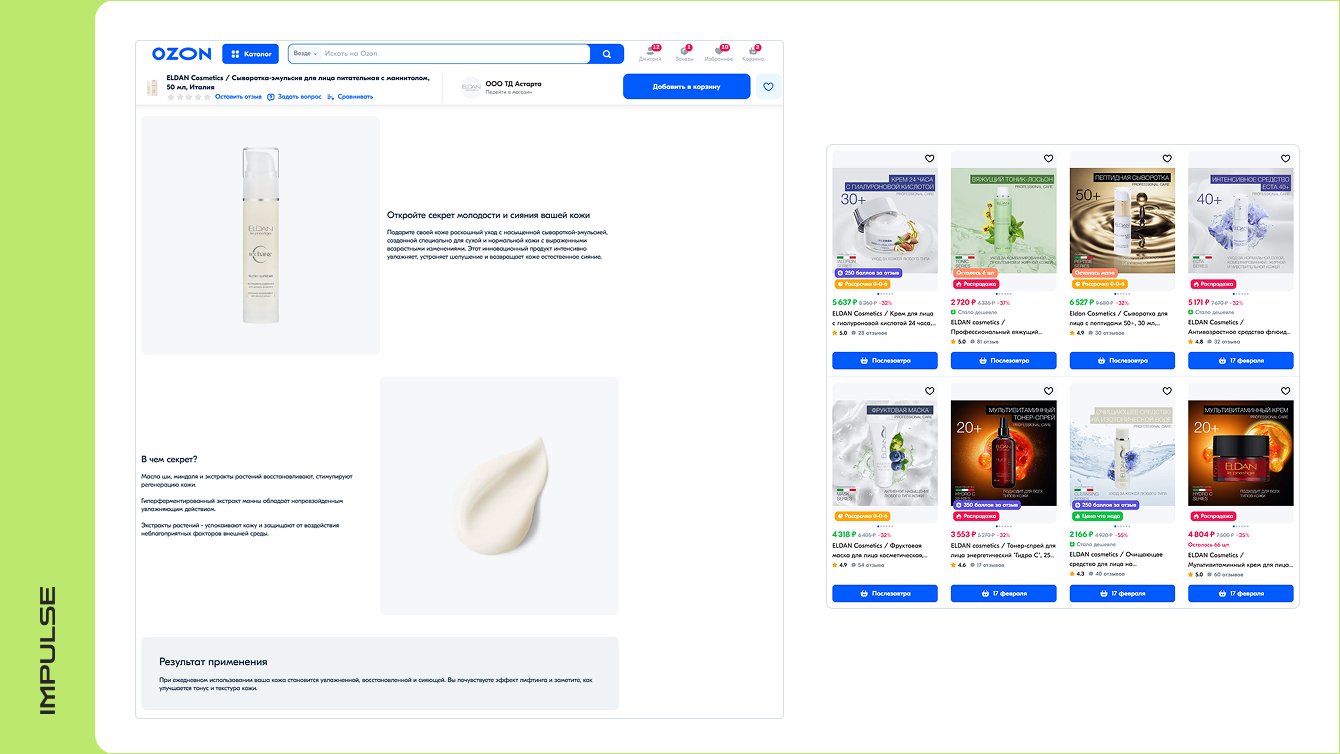This screenshot has height=754, width=1340.
Task: Click the Оставить отзыв link
Action: (238, 97)
